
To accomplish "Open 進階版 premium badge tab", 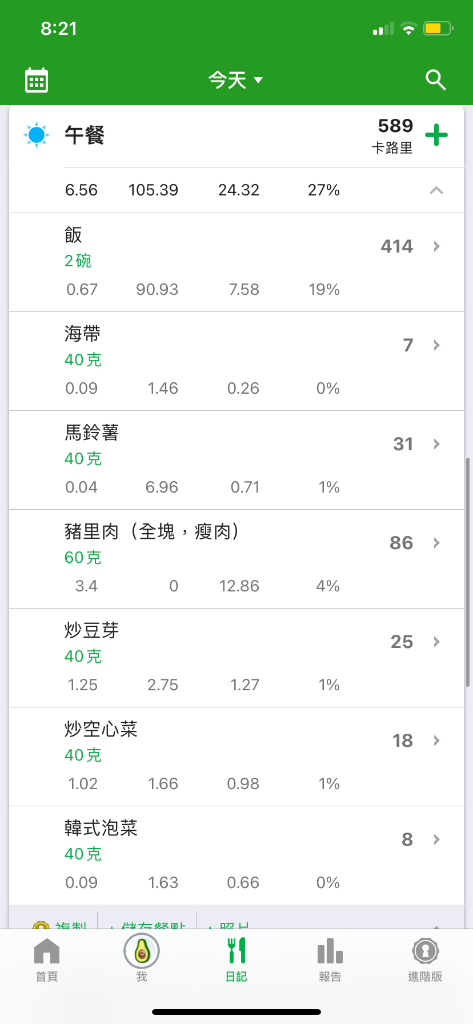I will (425, 960).
